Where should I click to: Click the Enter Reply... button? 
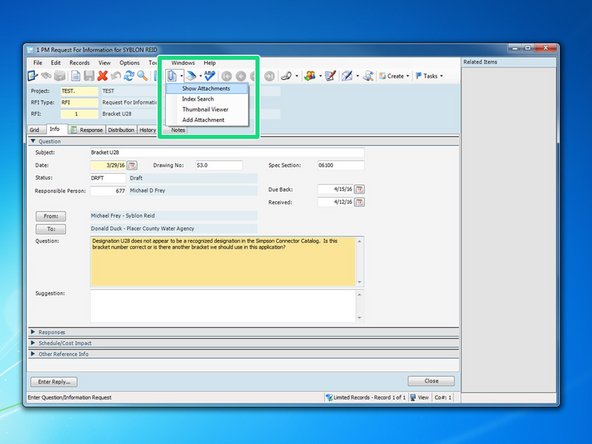pos(54,382)
